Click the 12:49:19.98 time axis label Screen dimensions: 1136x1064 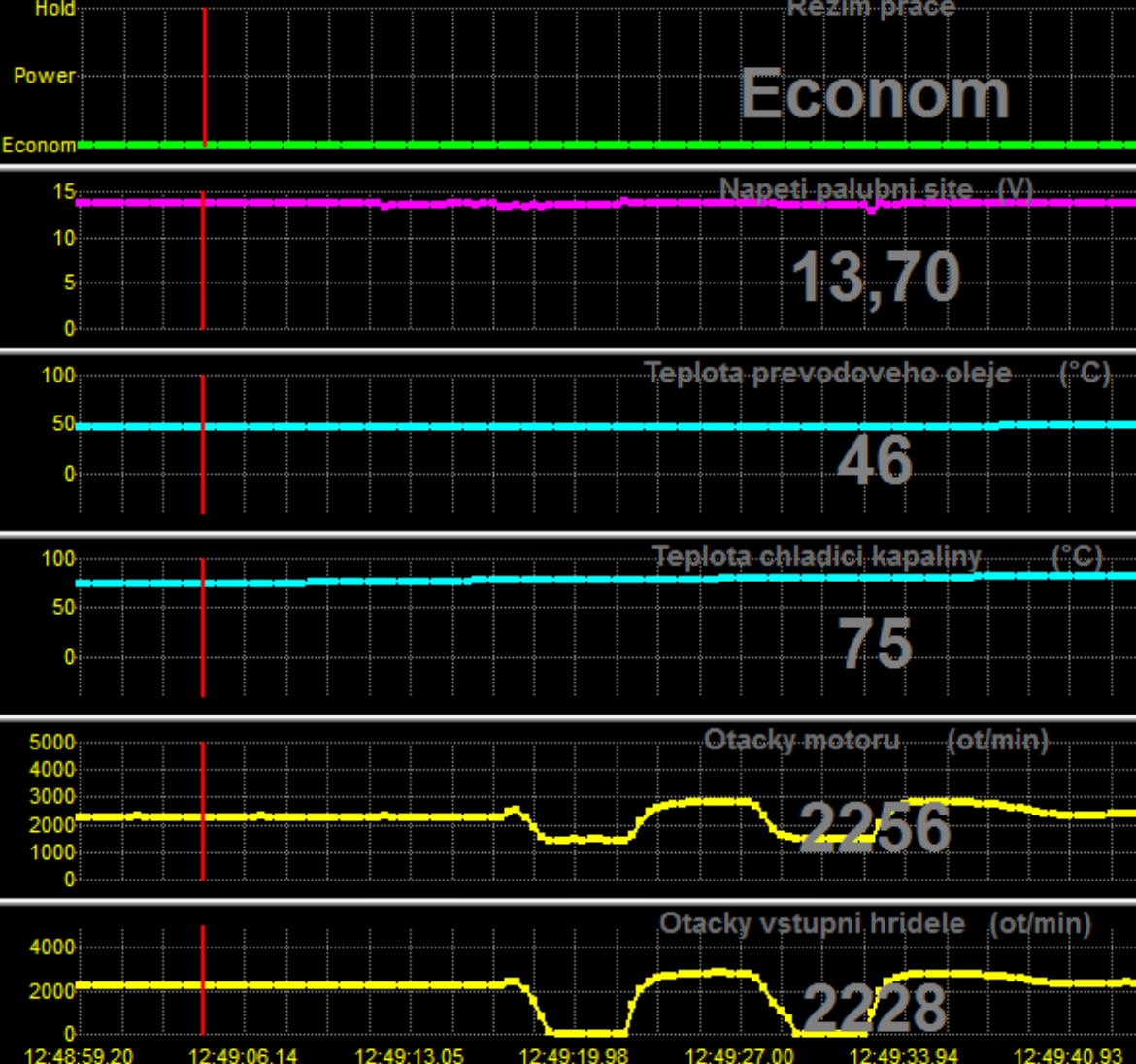tap(574, 1055)
